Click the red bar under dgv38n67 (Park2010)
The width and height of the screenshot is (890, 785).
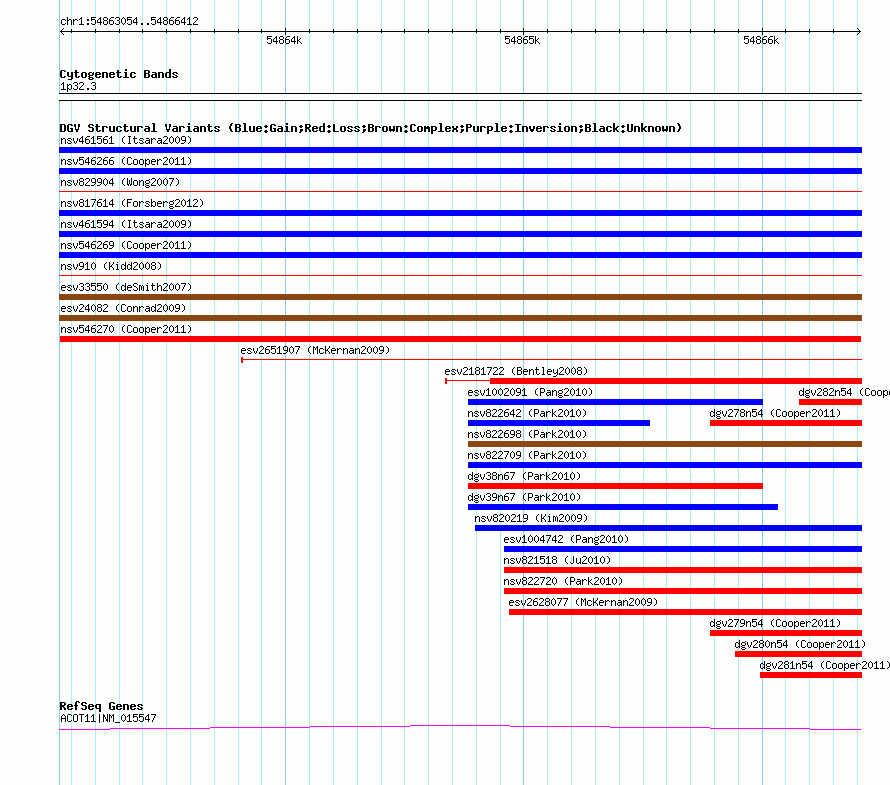(x=615, y=486)
